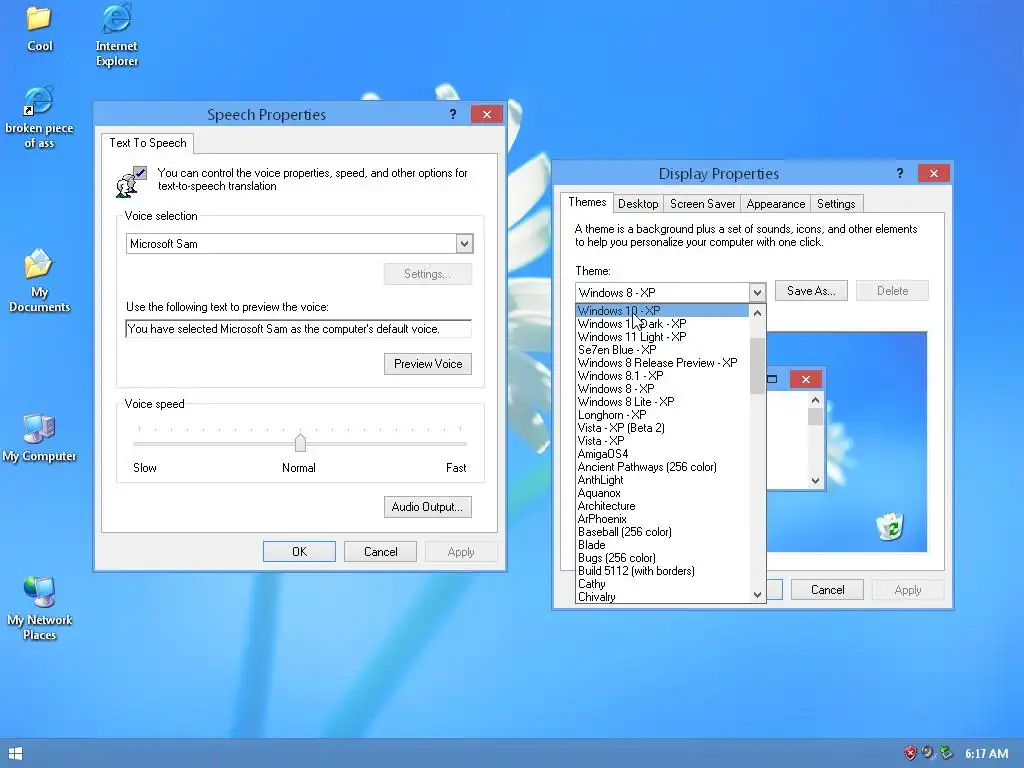The width and height of the screenshot is (1024, 768).
Task: Click the help button in Display Properties
Action: coord(900,173)
